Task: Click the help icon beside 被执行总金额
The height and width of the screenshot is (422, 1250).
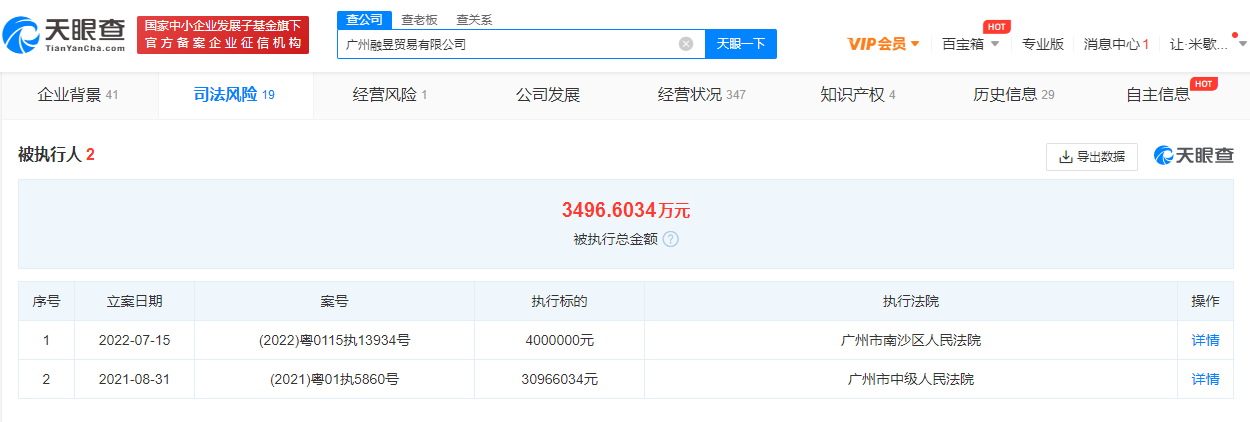Action: click(x=671, y=240)
